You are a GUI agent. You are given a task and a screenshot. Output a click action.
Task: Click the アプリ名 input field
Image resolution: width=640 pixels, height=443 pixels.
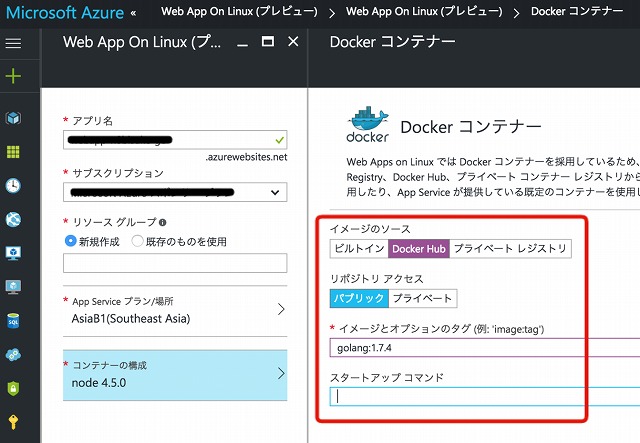175,140
